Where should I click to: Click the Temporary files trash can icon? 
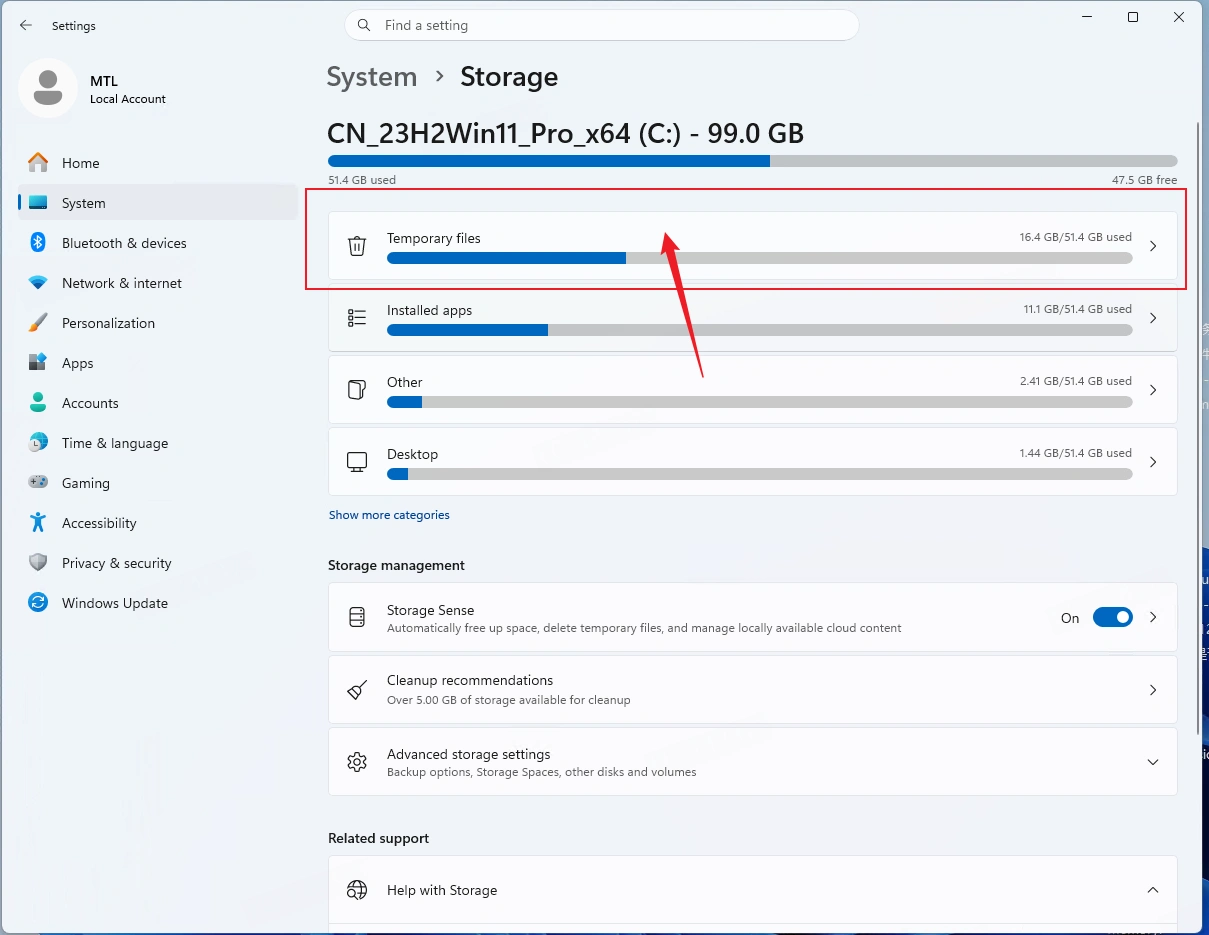click(x=357, y=246)
